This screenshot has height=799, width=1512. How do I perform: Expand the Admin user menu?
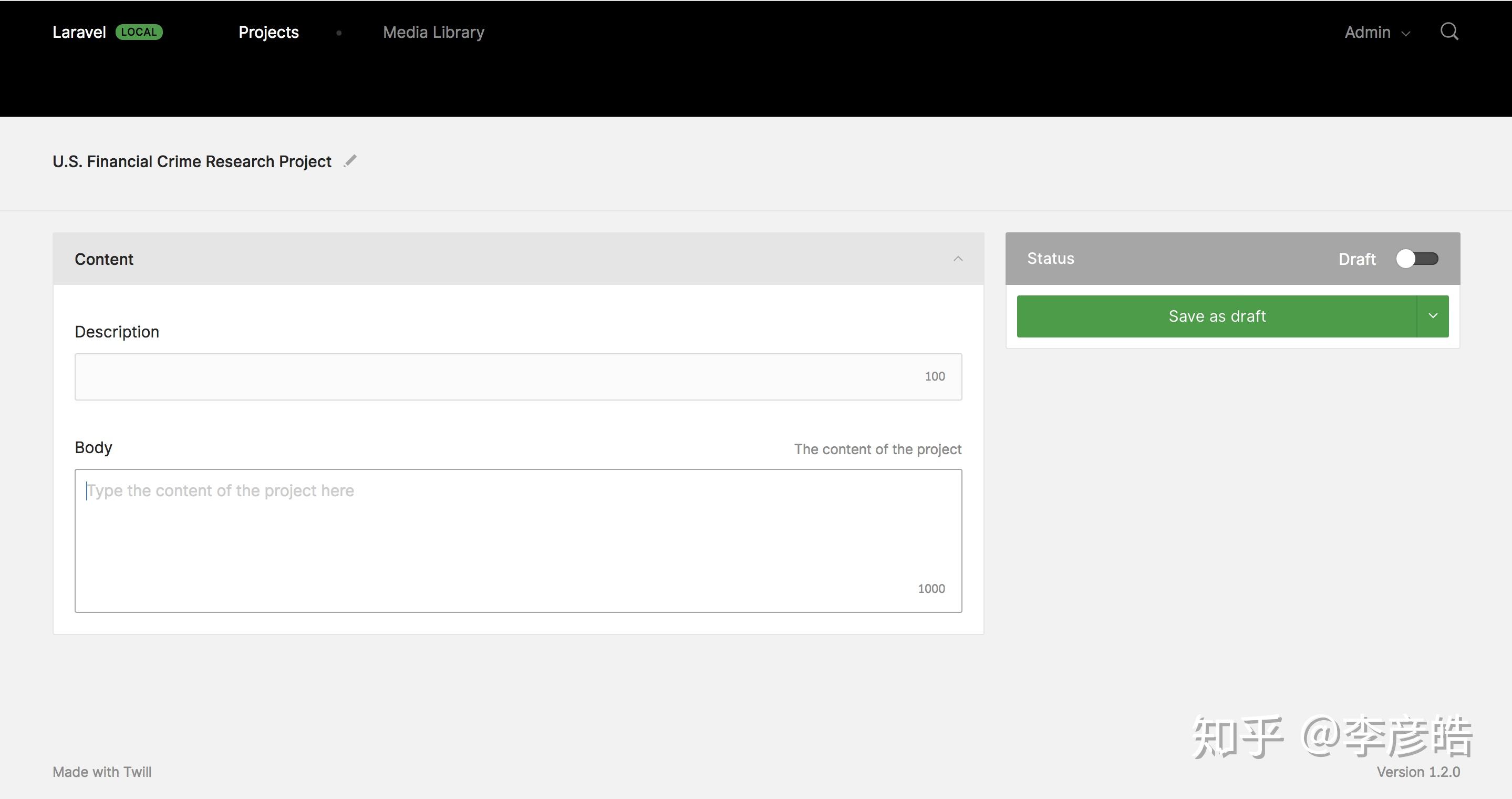click(x=1376, y=32)
